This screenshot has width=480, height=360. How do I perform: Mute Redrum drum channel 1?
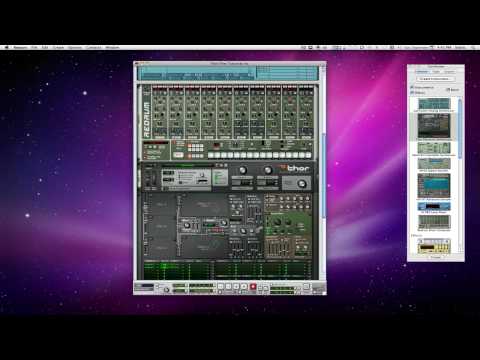(155, 87)
